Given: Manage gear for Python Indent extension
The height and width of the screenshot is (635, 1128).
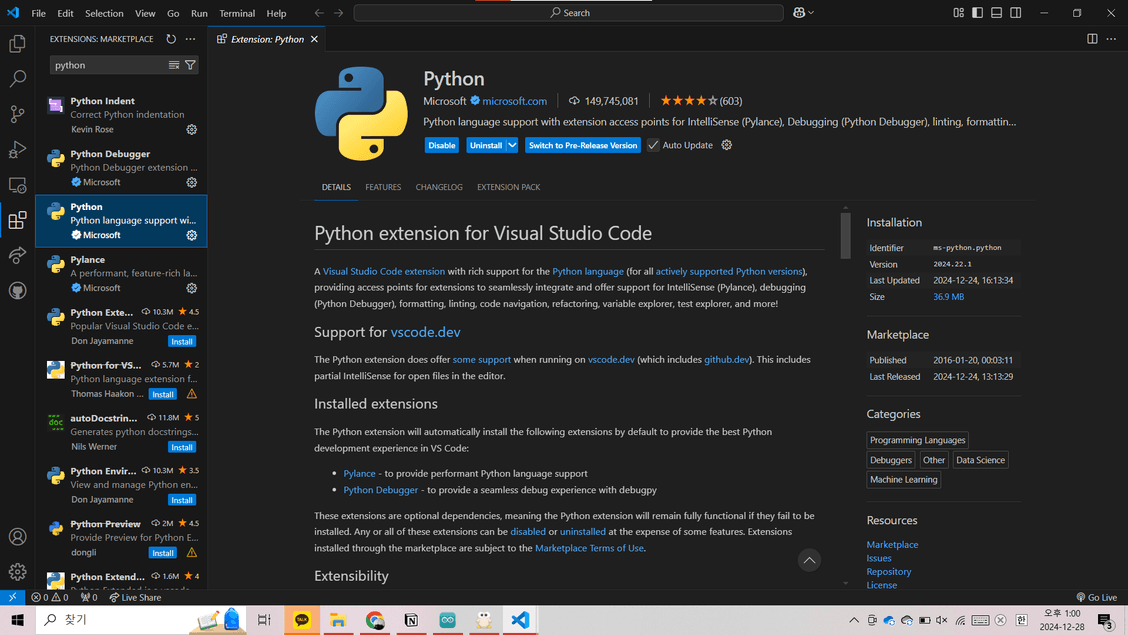Looking at the screenshot, I should coord(191,129).
